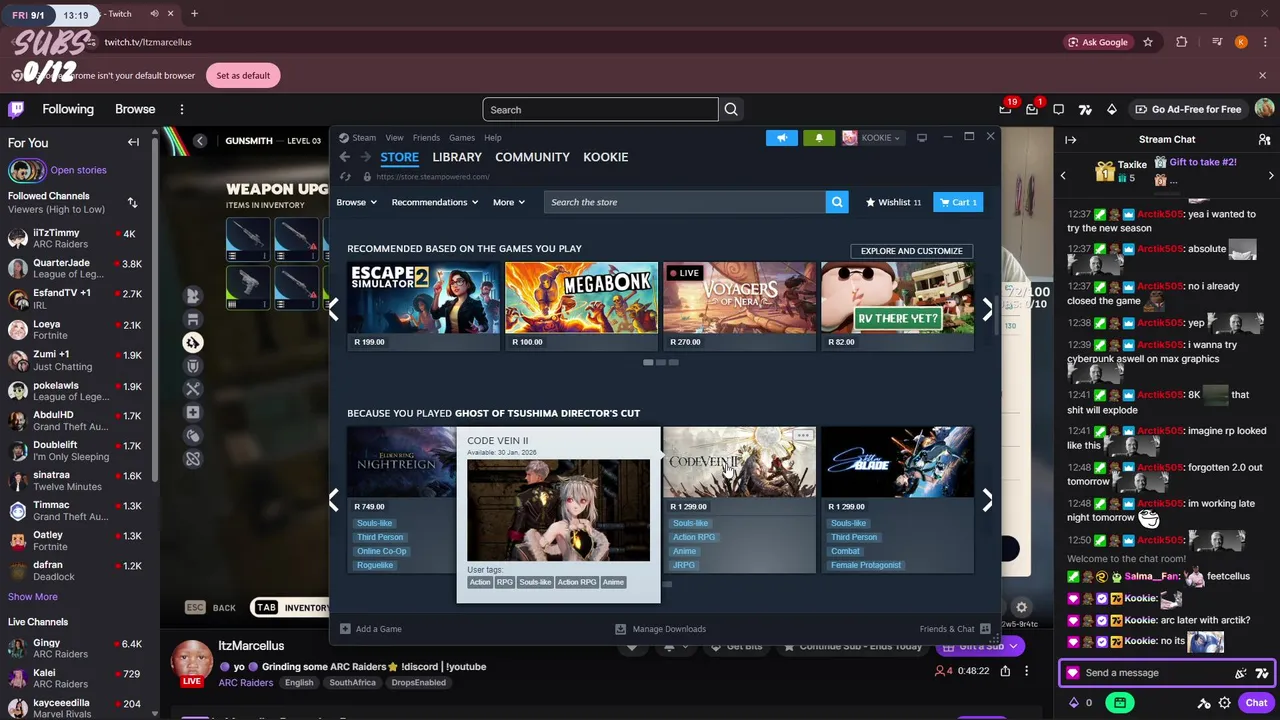Go forward in Steam navigation
The image size is (1280, 720).
(x=365, y=157)
